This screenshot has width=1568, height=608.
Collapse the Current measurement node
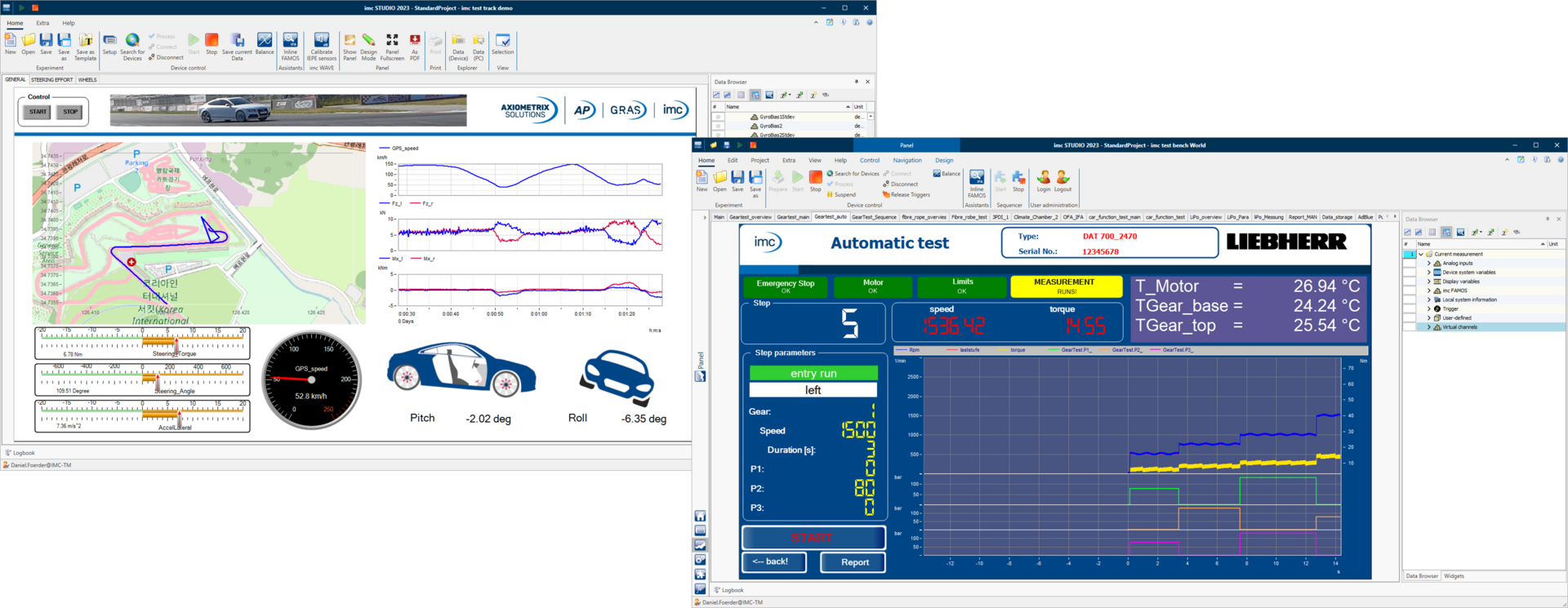1421,255
